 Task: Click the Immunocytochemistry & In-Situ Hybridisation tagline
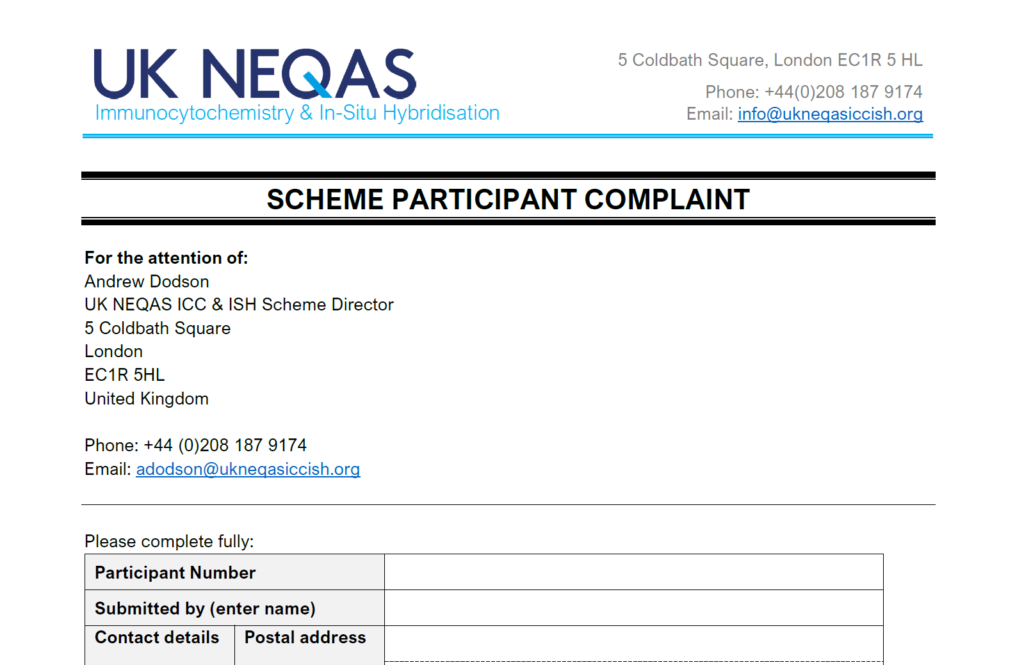tap(297, 113)
